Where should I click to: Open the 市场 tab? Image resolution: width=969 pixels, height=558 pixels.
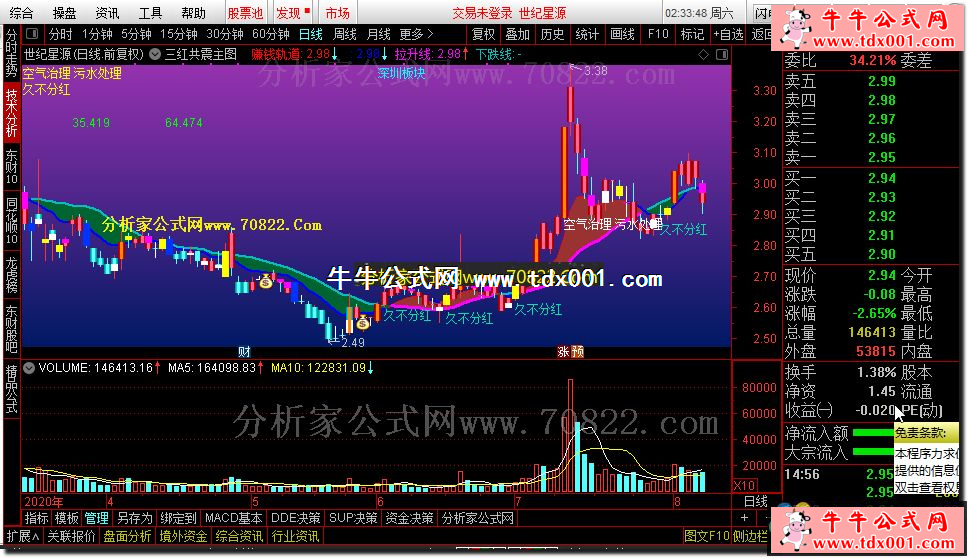337,13
